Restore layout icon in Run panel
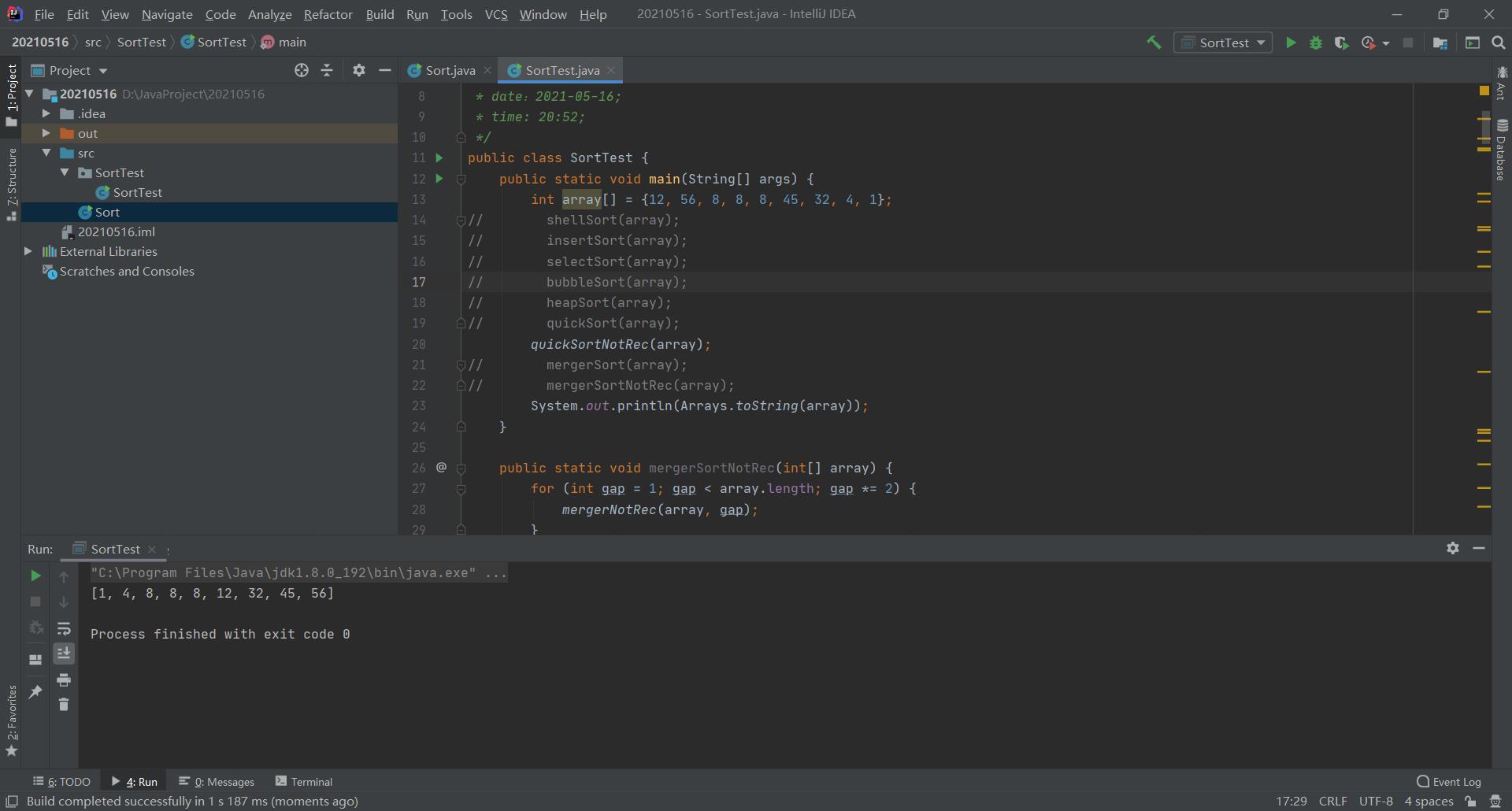 point(35,659)
